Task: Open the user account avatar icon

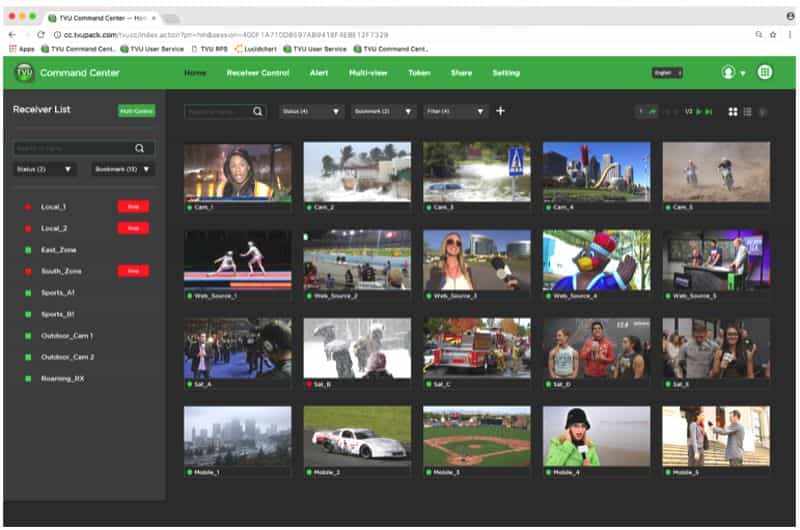Action: click(x=728, y=72)
